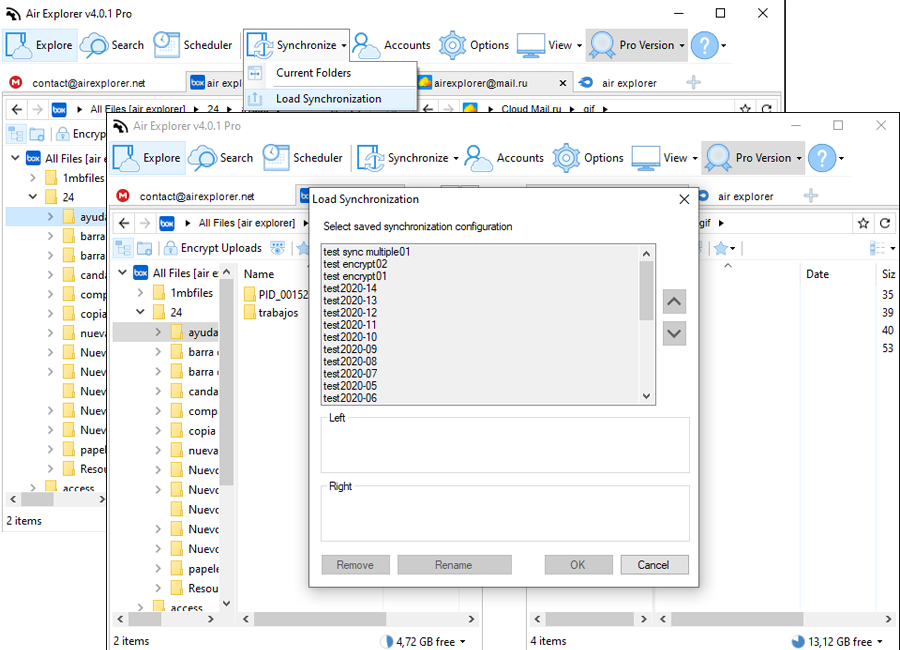Click Cancel in Load Synchronization dialog
Screen dimensions: 900x650
[654, 565]
